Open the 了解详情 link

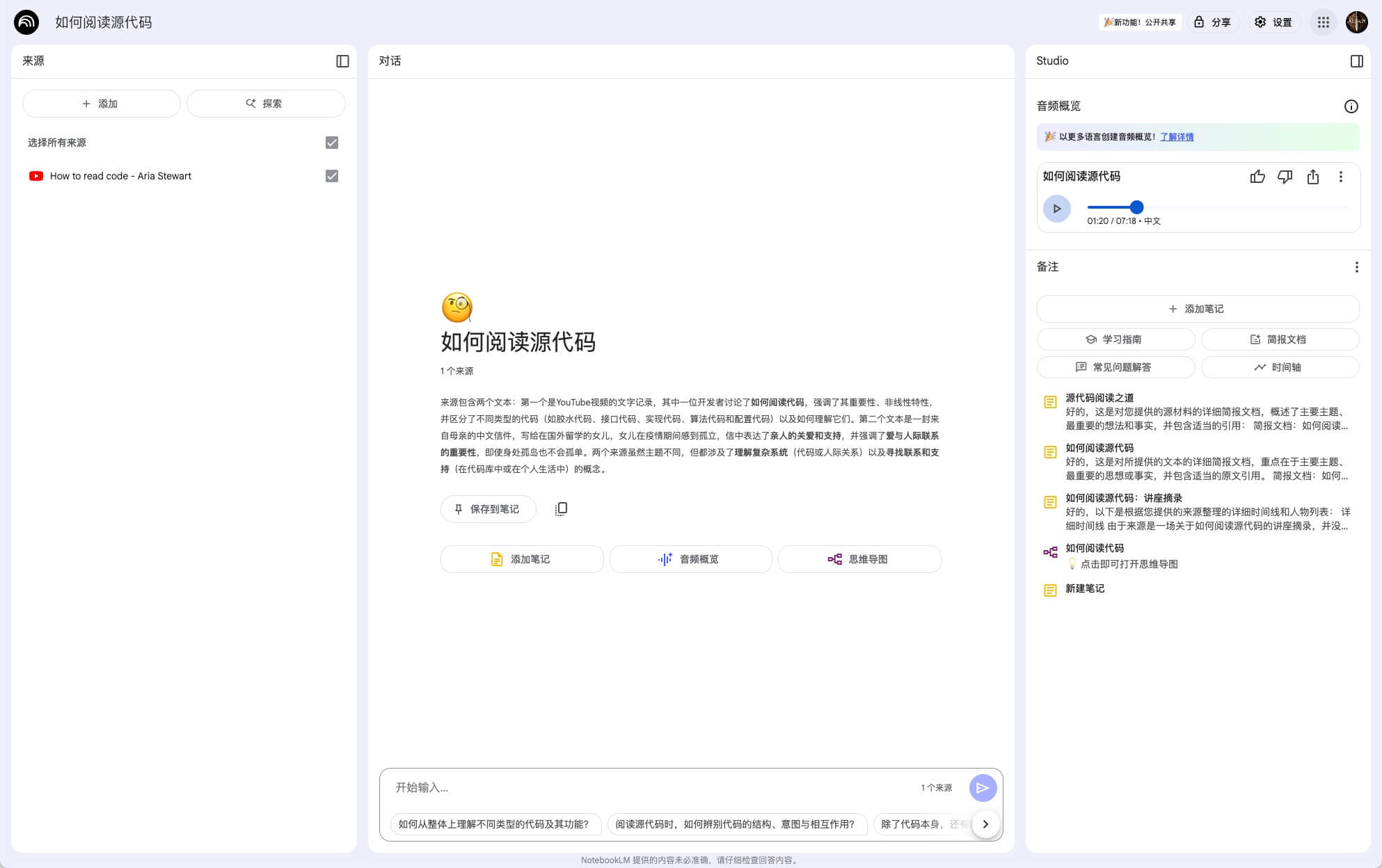(x=1176, y=137)
